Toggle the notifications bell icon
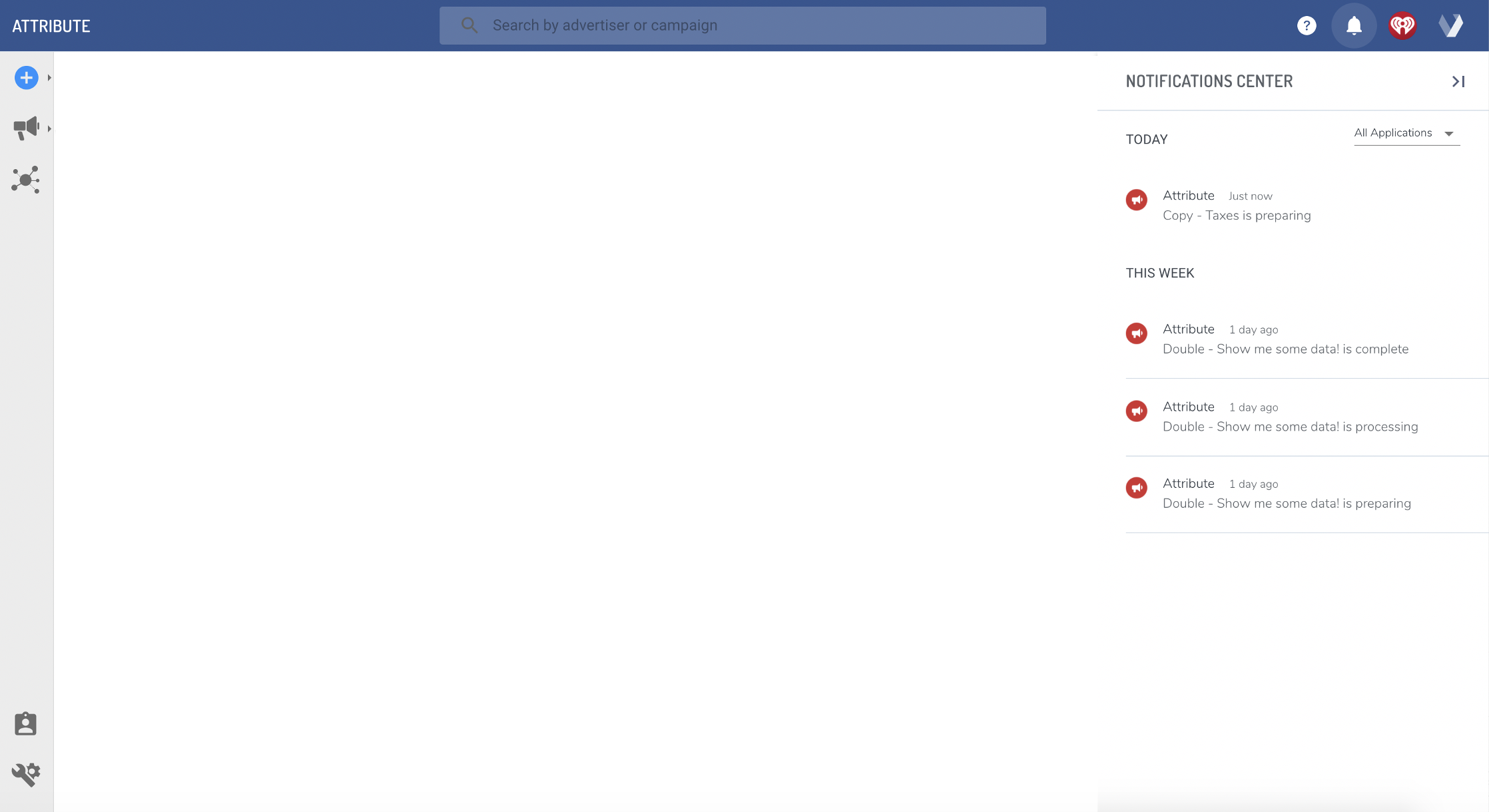 [x=1354, y=26]
